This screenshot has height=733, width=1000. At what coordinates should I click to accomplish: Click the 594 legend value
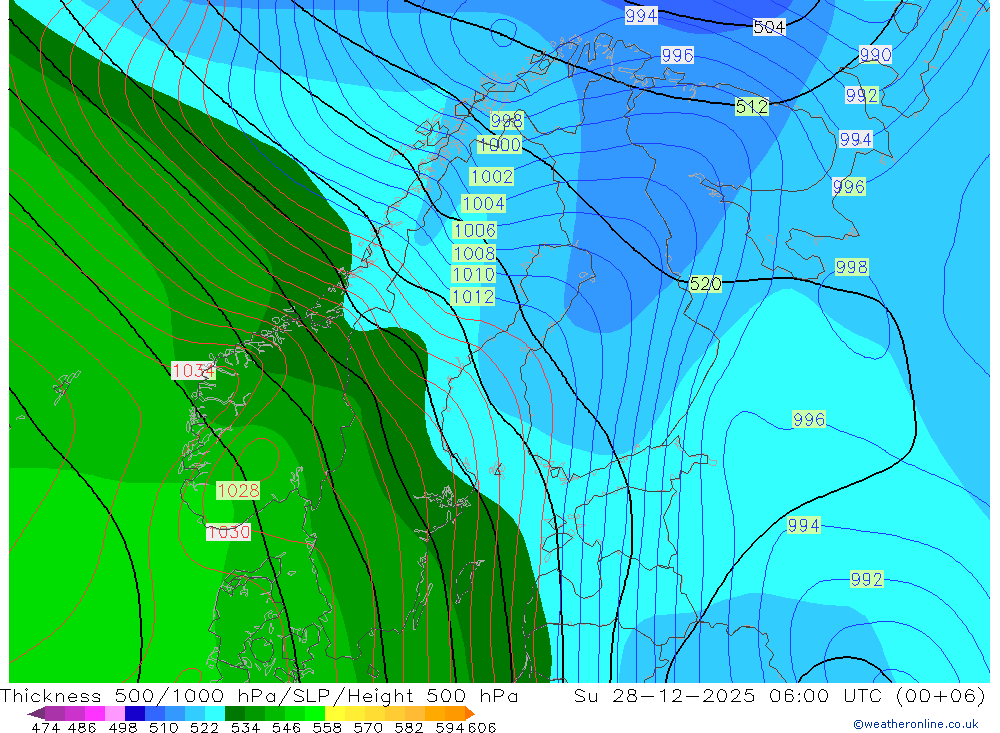tap(450, 727)
